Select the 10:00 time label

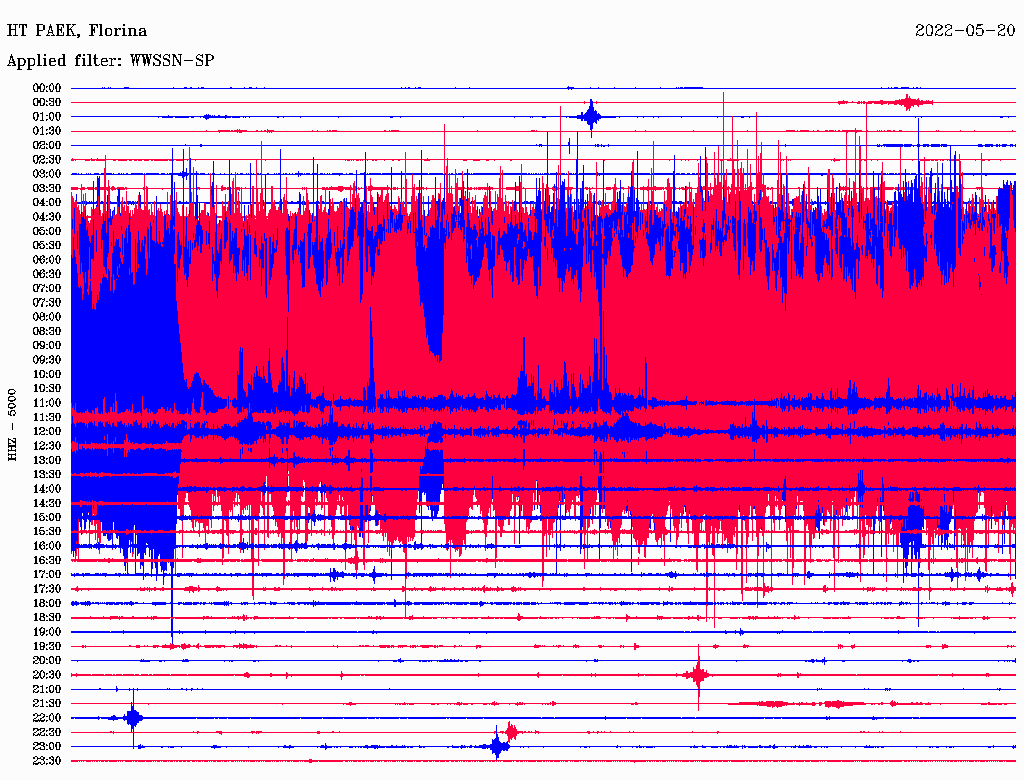[47, 375]
